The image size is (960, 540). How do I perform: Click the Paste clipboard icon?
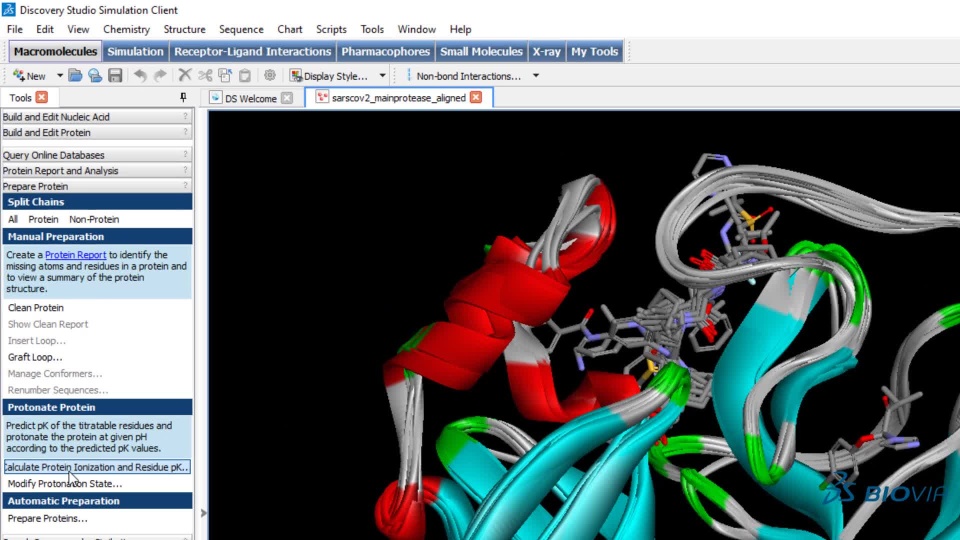click(x=245, y=75)
